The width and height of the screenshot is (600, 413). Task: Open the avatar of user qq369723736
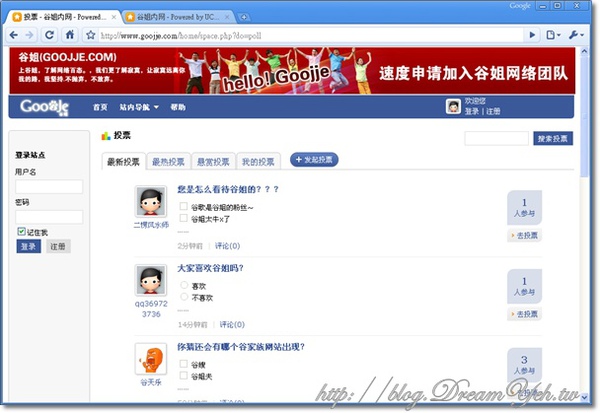click(x=151, y=280)
